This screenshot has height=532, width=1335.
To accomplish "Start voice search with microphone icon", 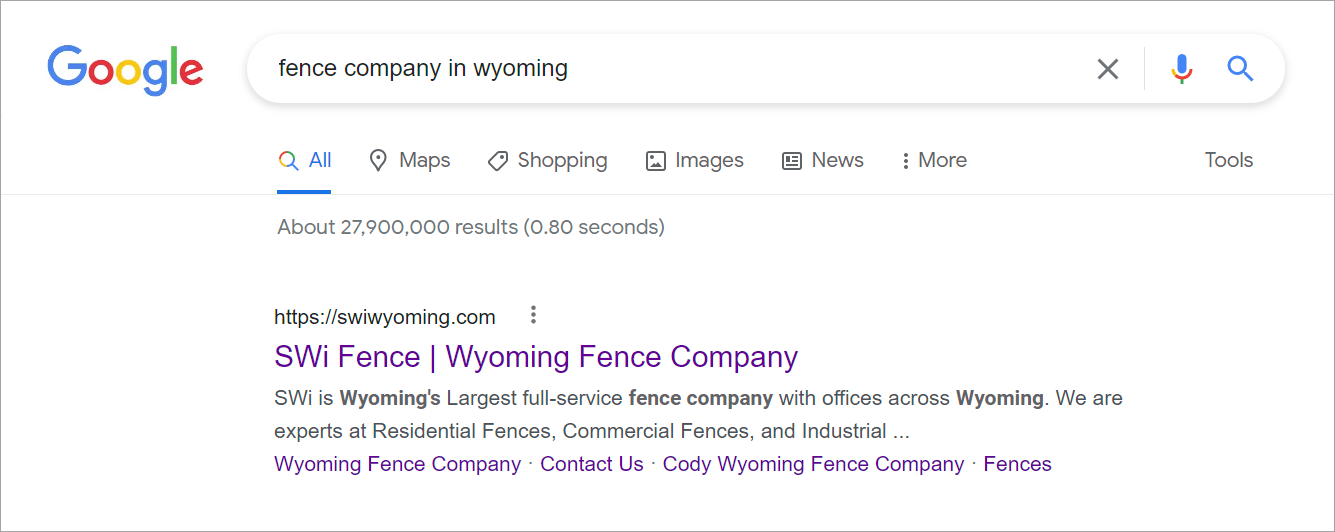I will (1181, 69).
